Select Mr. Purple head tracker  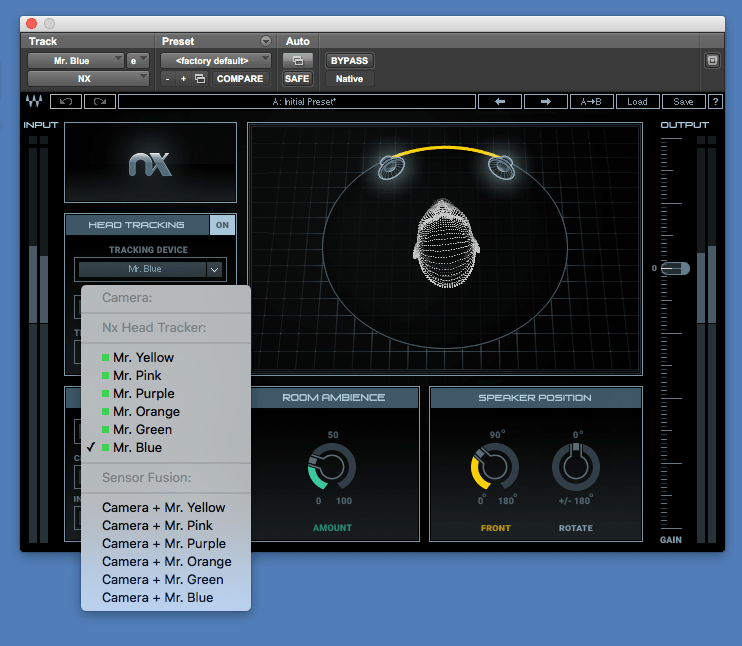pos(166,393)
